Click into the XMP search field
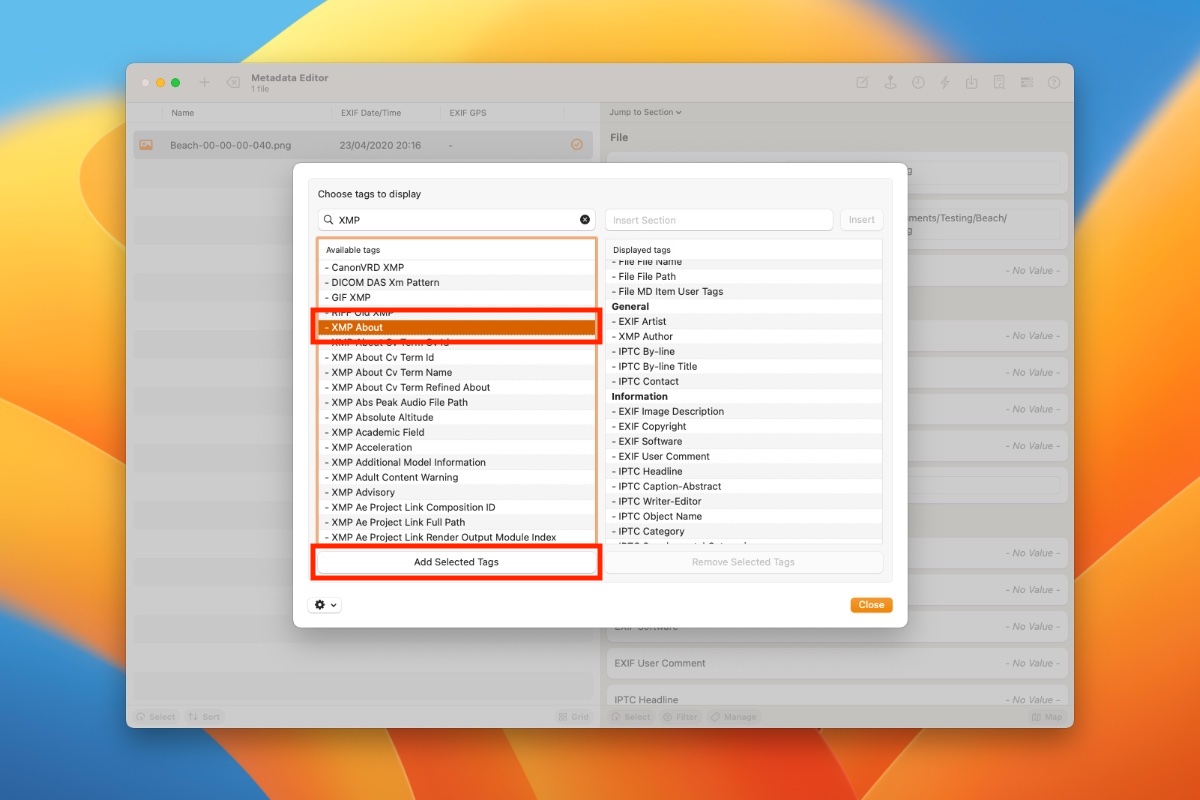 [456, 220]
